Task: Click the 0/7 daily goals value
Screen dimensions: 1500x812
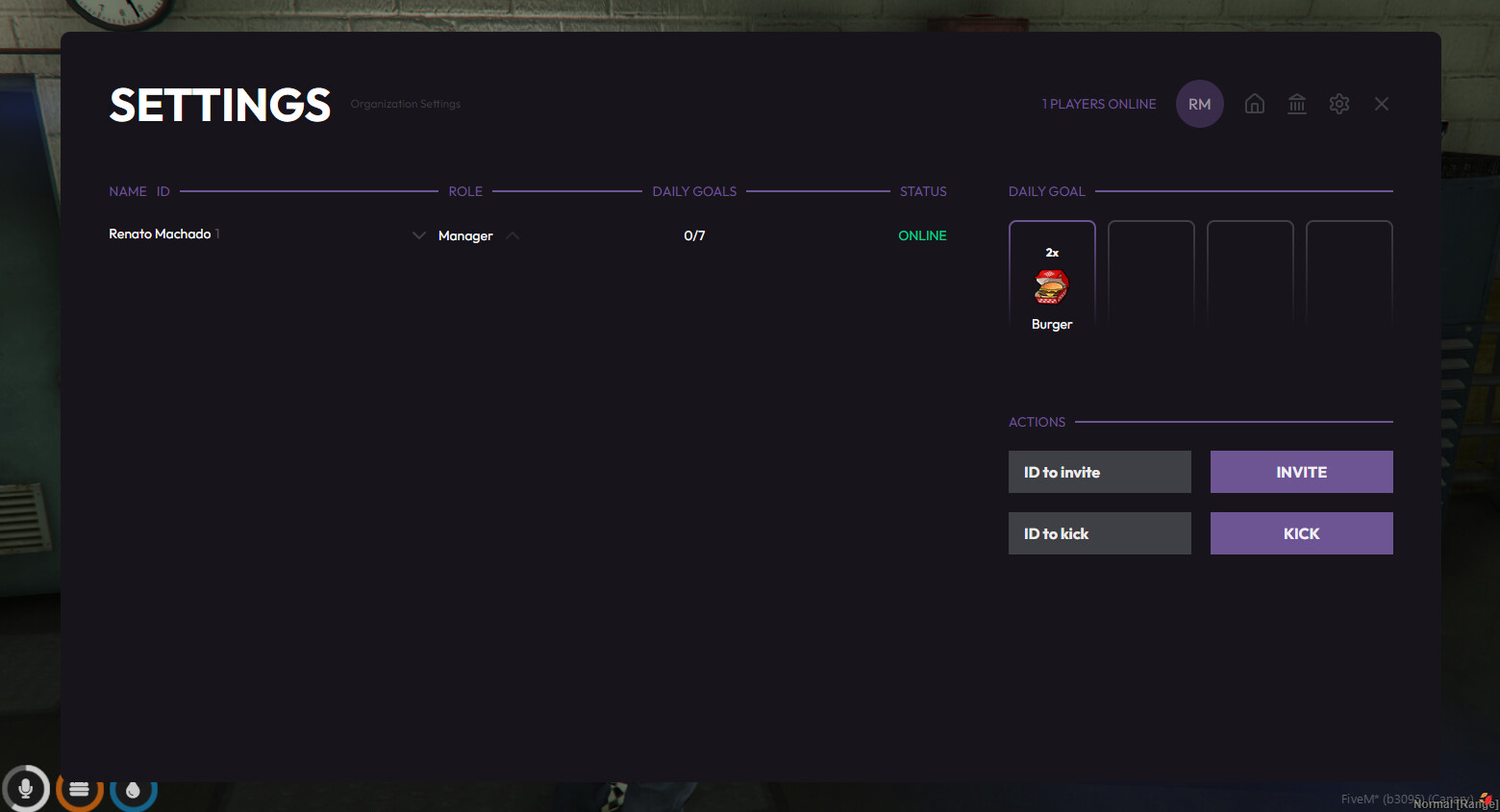Action: (x=694, y=236)
